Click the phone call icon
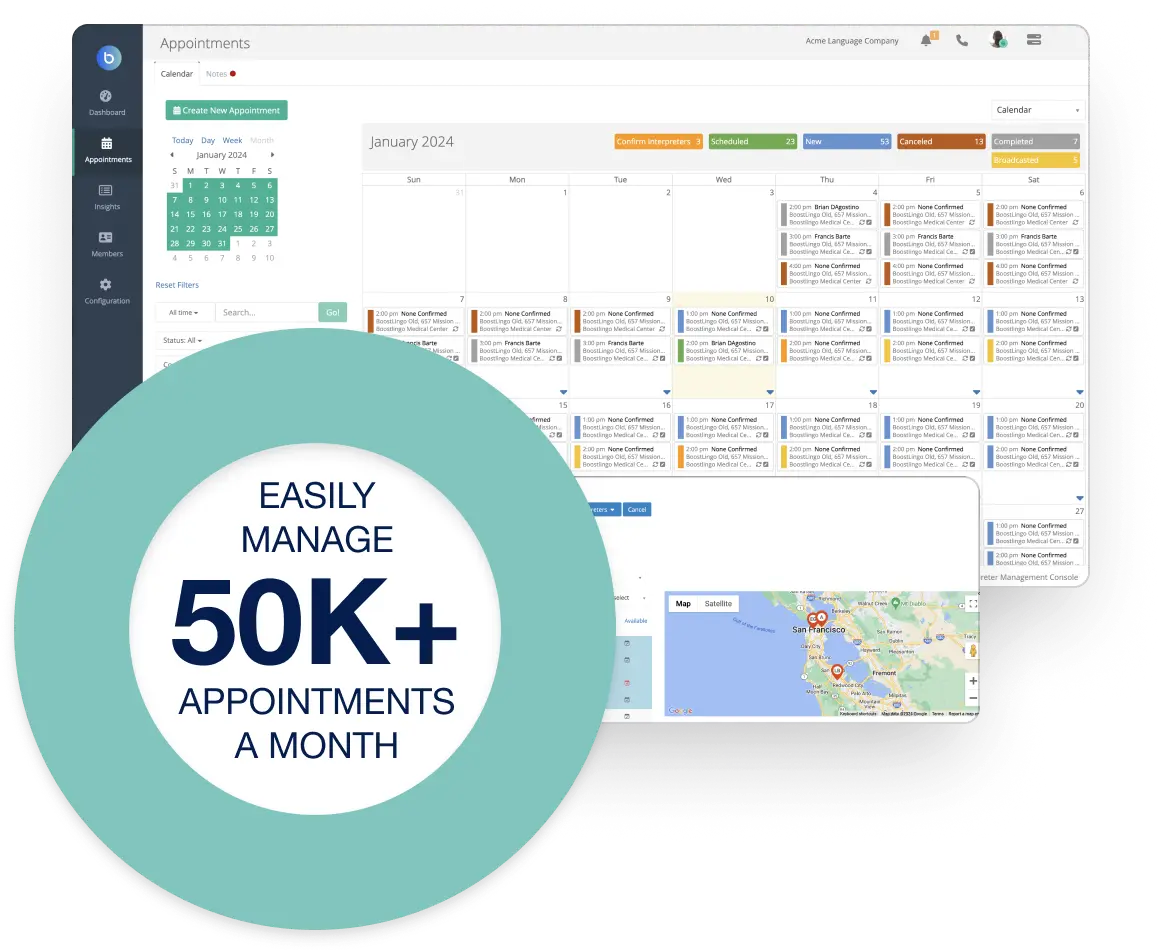 pos(962,41)
